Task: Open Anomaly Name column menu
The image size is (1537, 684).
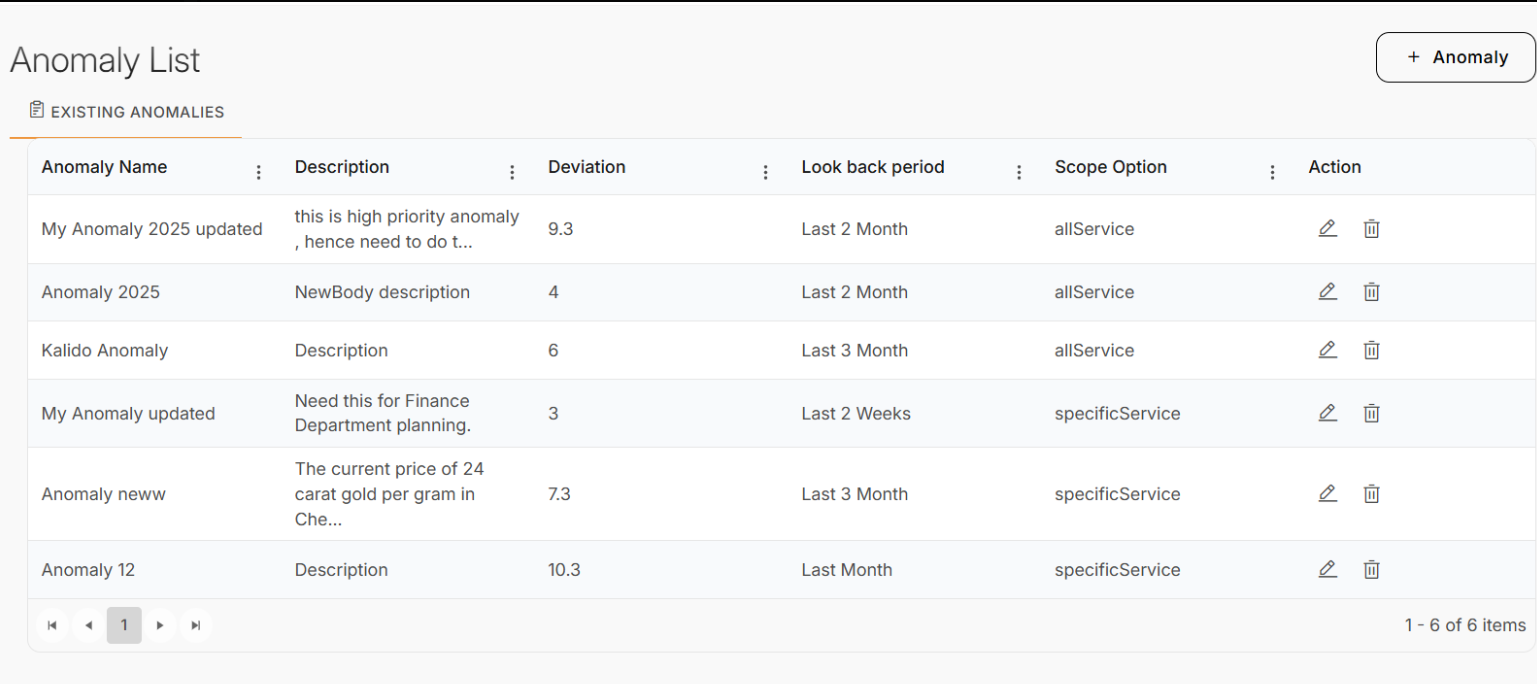Action: point(259,172)
